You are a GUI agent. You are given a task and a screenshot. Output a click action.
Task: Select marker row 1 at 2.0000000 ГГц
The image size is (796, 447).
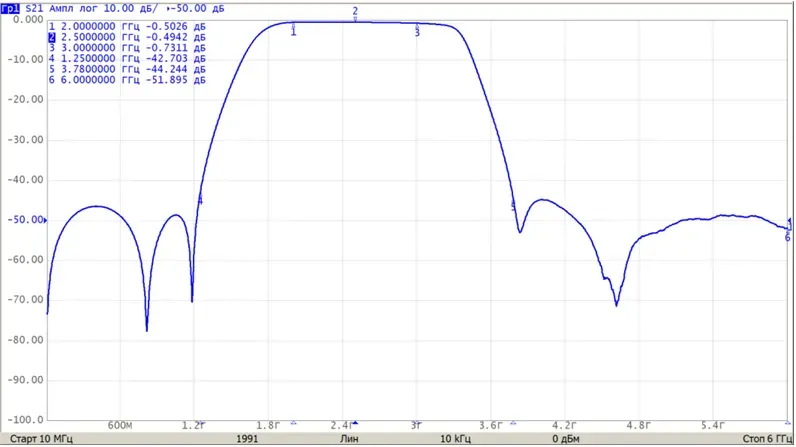[x=127, y=26]
